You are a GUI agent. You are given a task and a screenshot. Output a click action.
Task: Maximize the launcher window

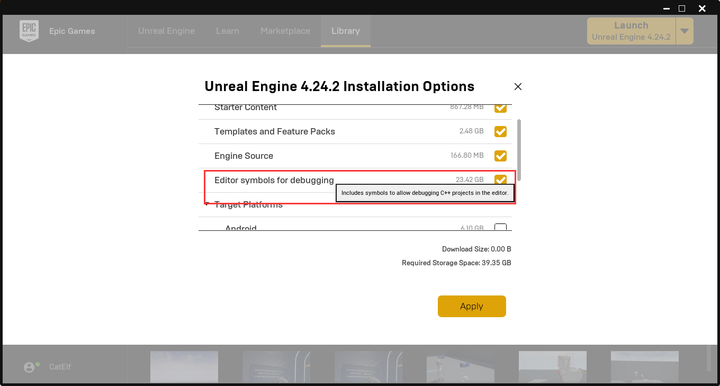(x=682, y=8)
